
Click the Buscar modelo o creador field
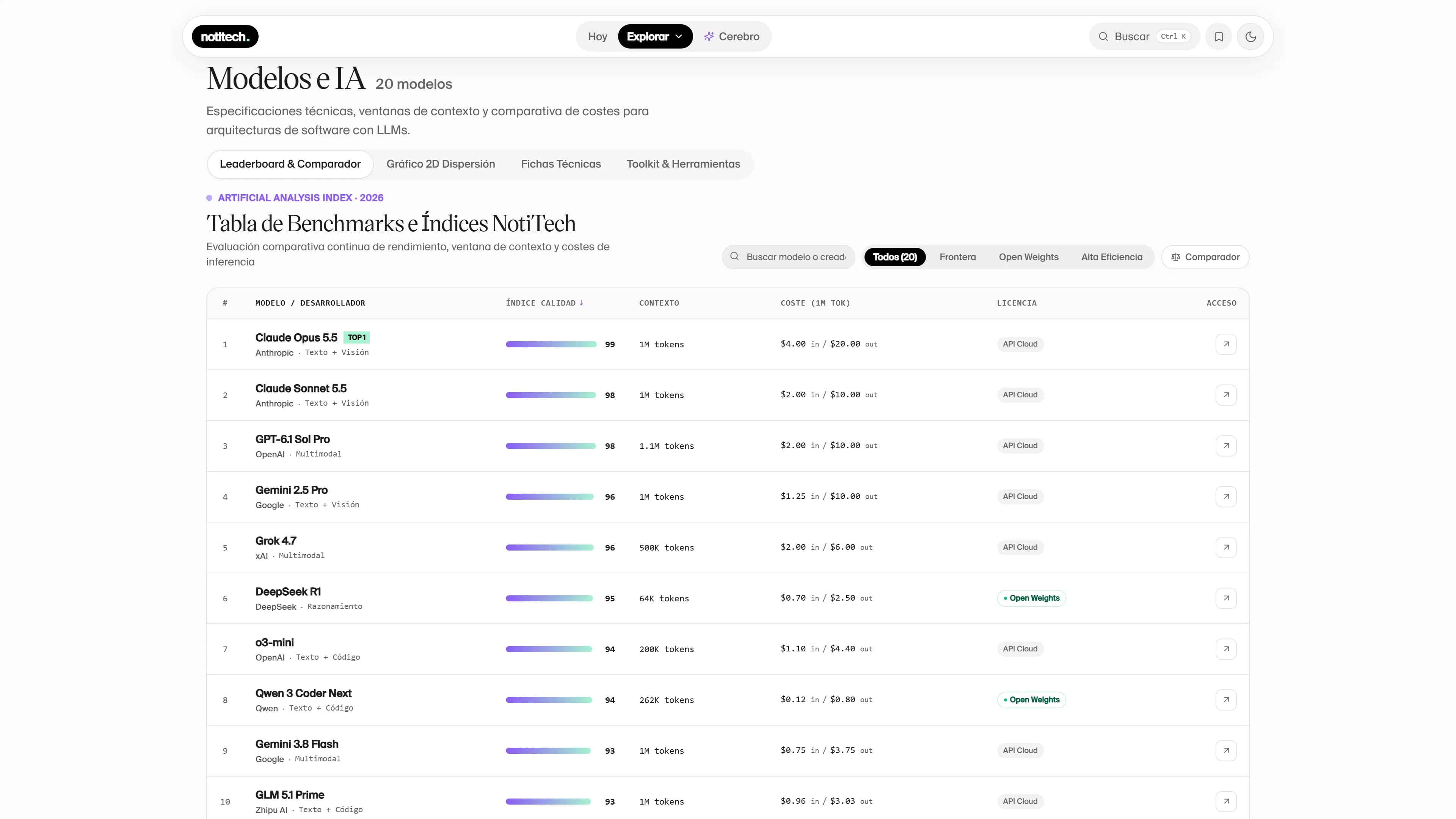click(x=789, y=257)
